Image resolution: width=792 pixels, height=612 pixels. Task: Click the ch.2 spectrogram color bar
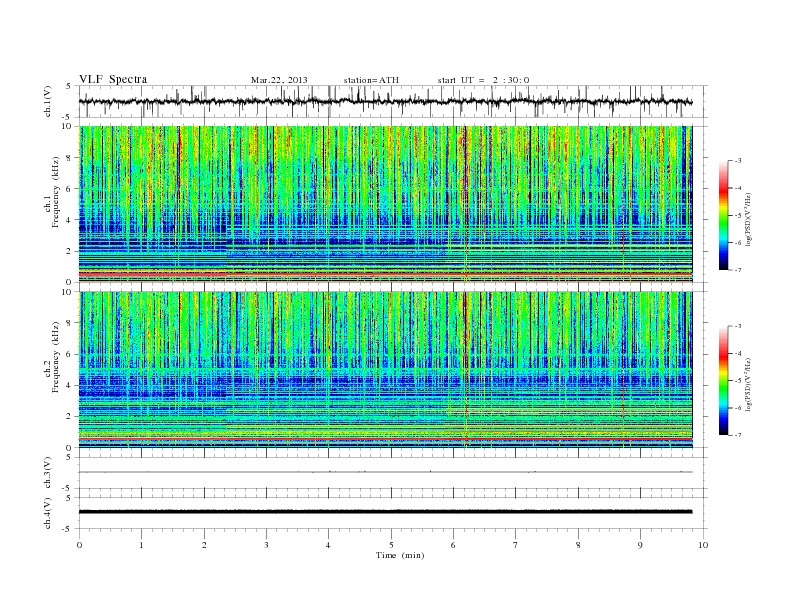(723, 381)
